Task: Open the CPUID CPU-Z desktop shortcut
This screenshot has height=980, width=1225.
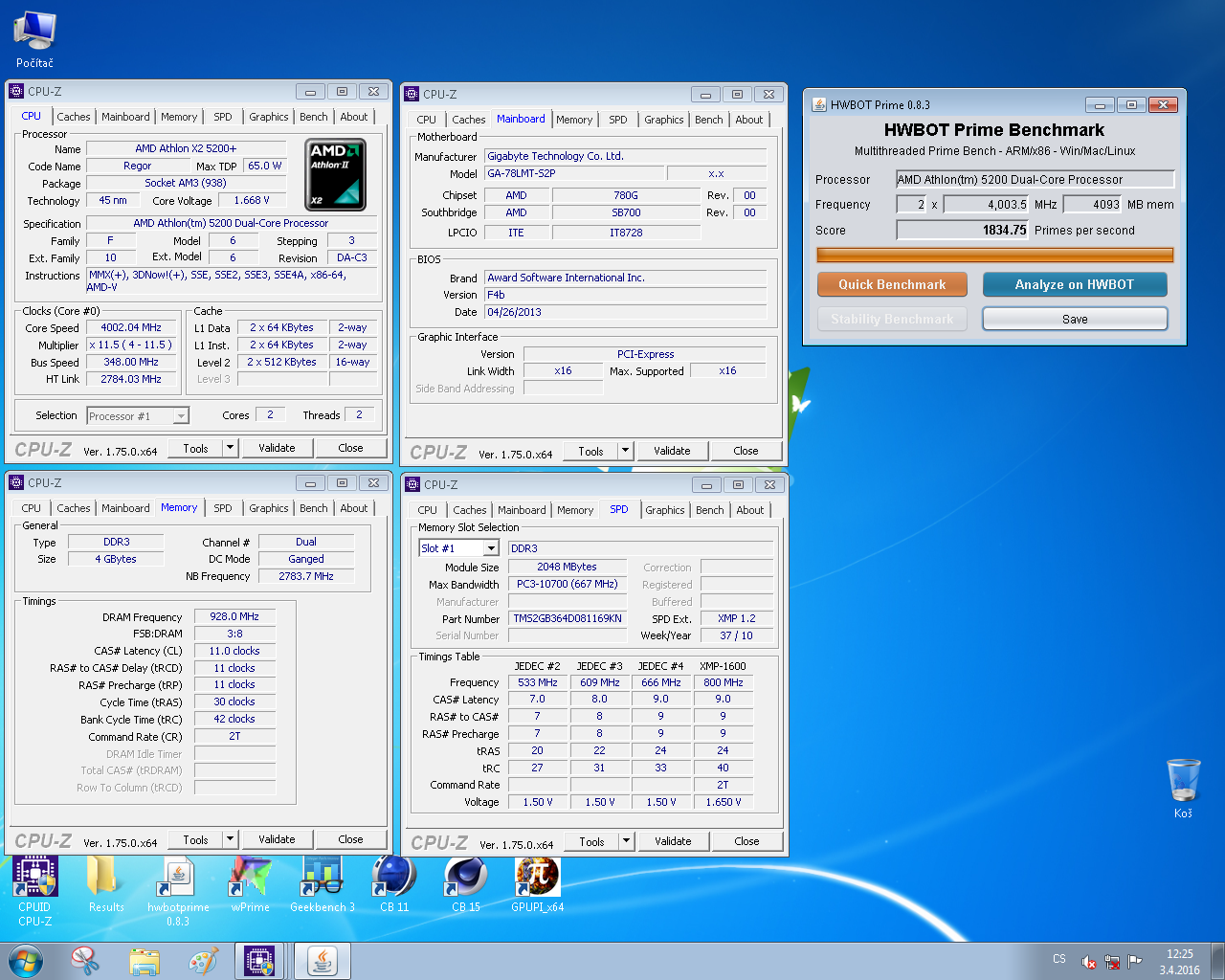Action: click(34, 891)
